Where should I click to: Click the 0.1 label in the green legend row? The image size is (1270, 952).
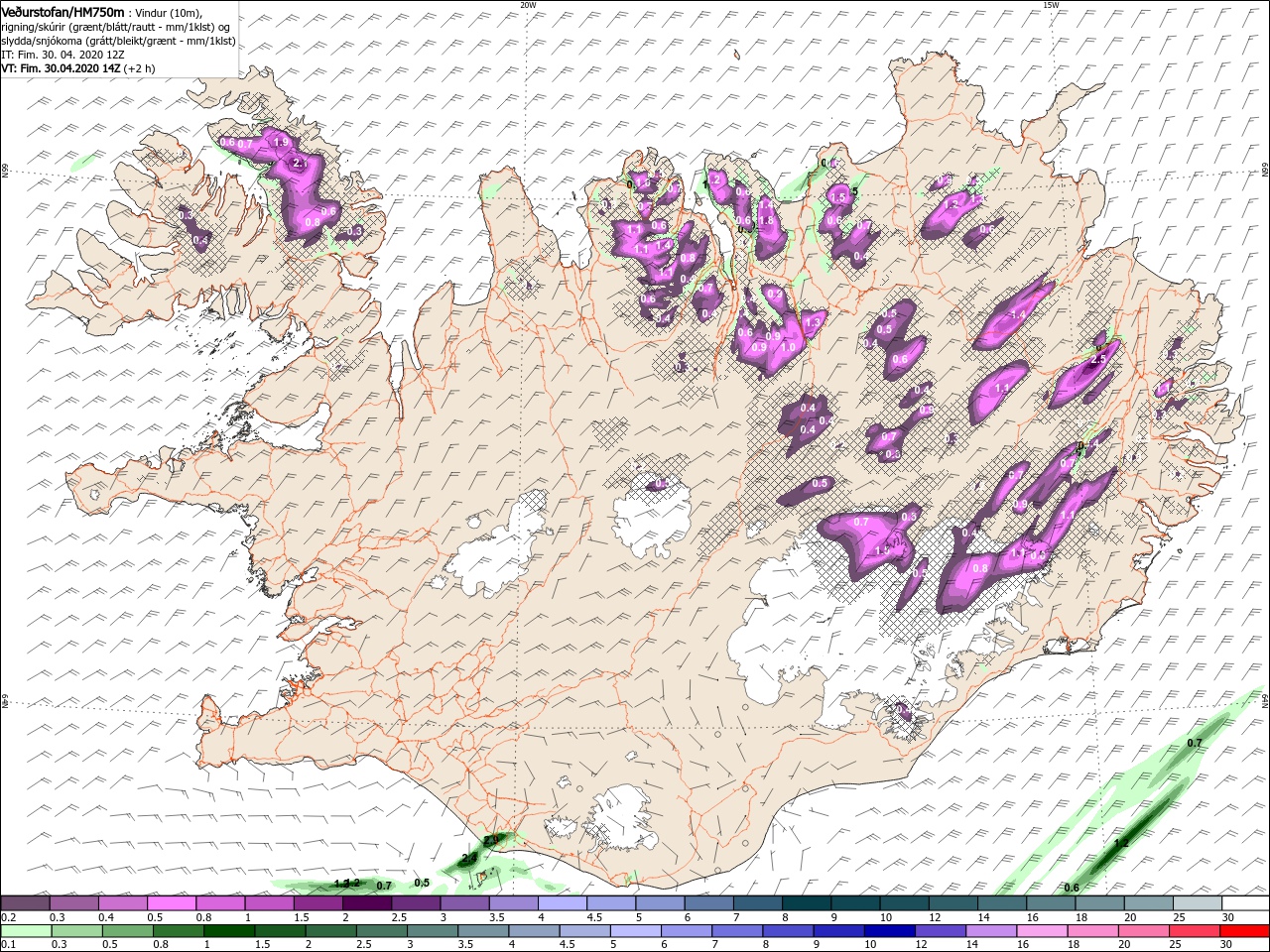coord(8,946)
